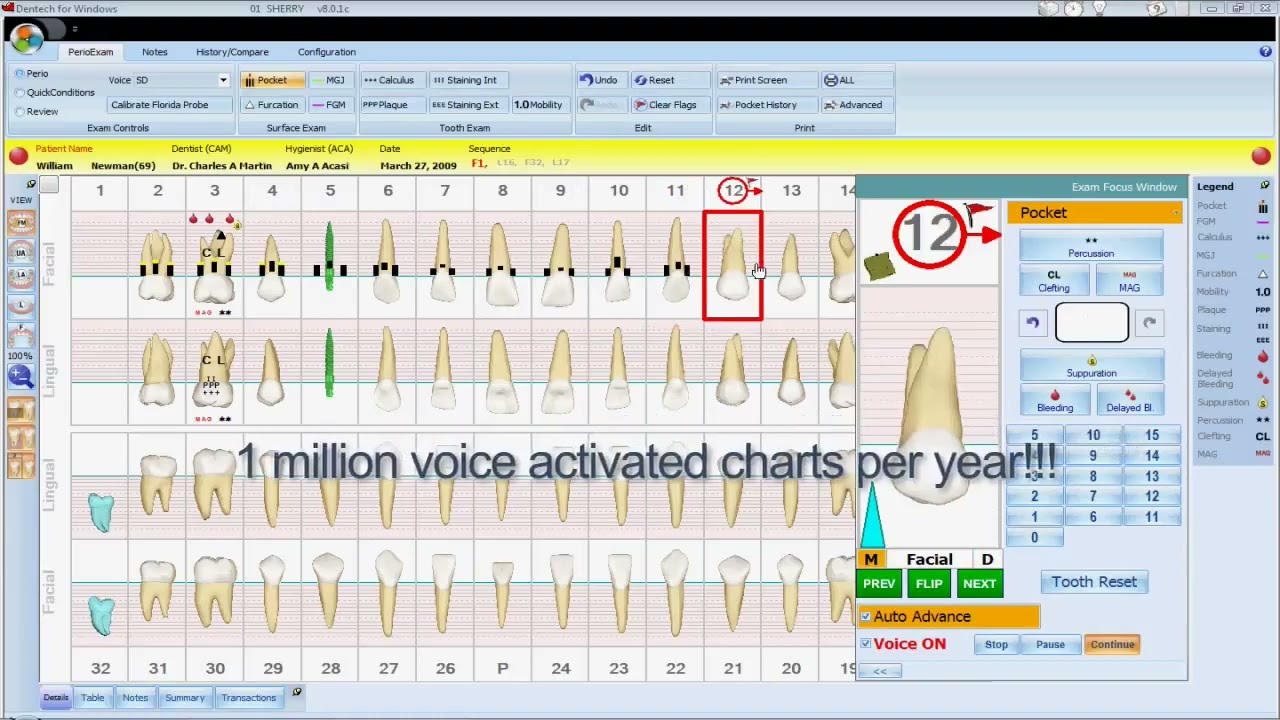Switch to the Notes ribbon tab

(x=154, y=52)
